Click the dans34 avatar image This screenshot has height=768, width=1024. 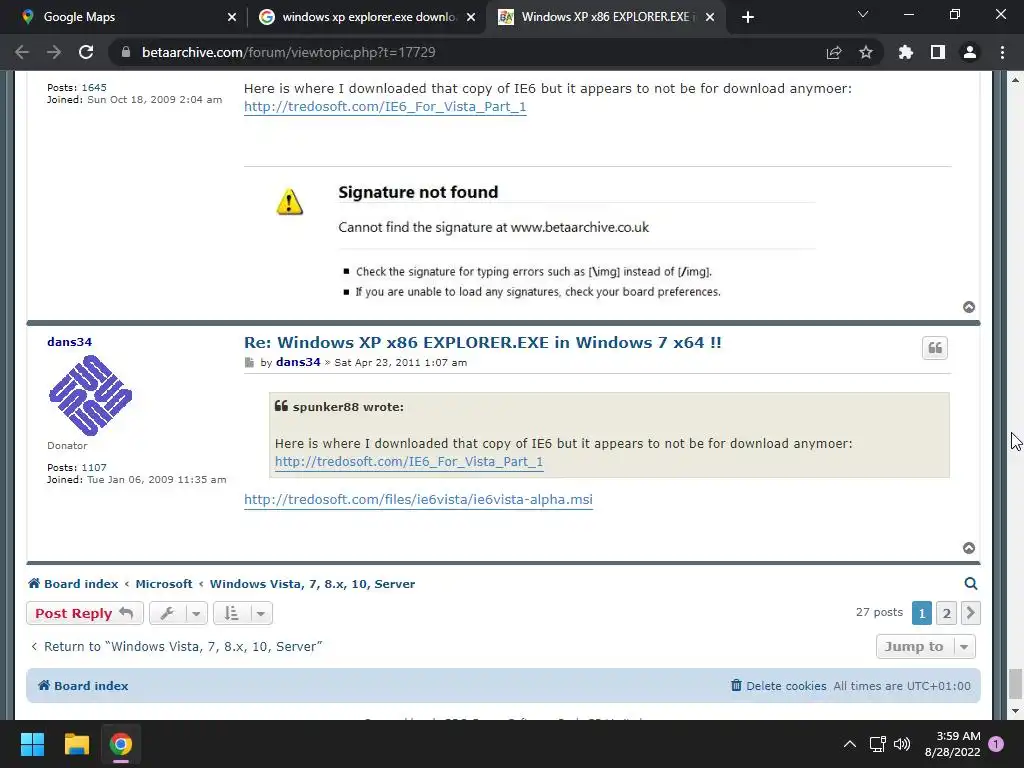tap(90, 395)
